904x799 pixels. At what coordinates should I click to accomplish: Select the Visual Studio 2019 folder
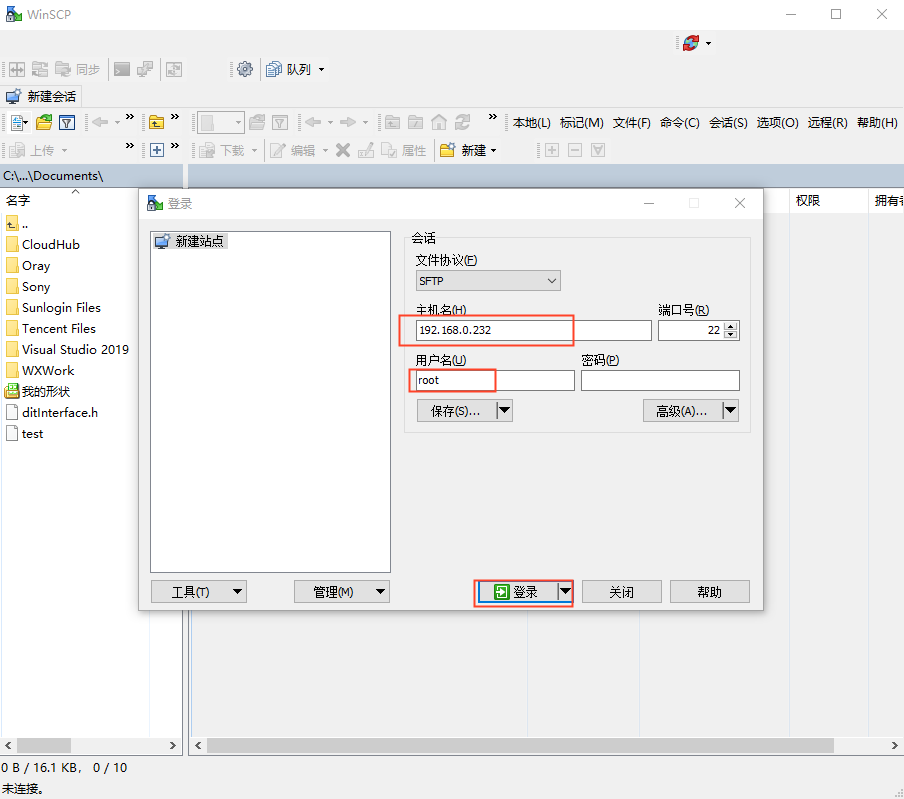click(75, 349)
